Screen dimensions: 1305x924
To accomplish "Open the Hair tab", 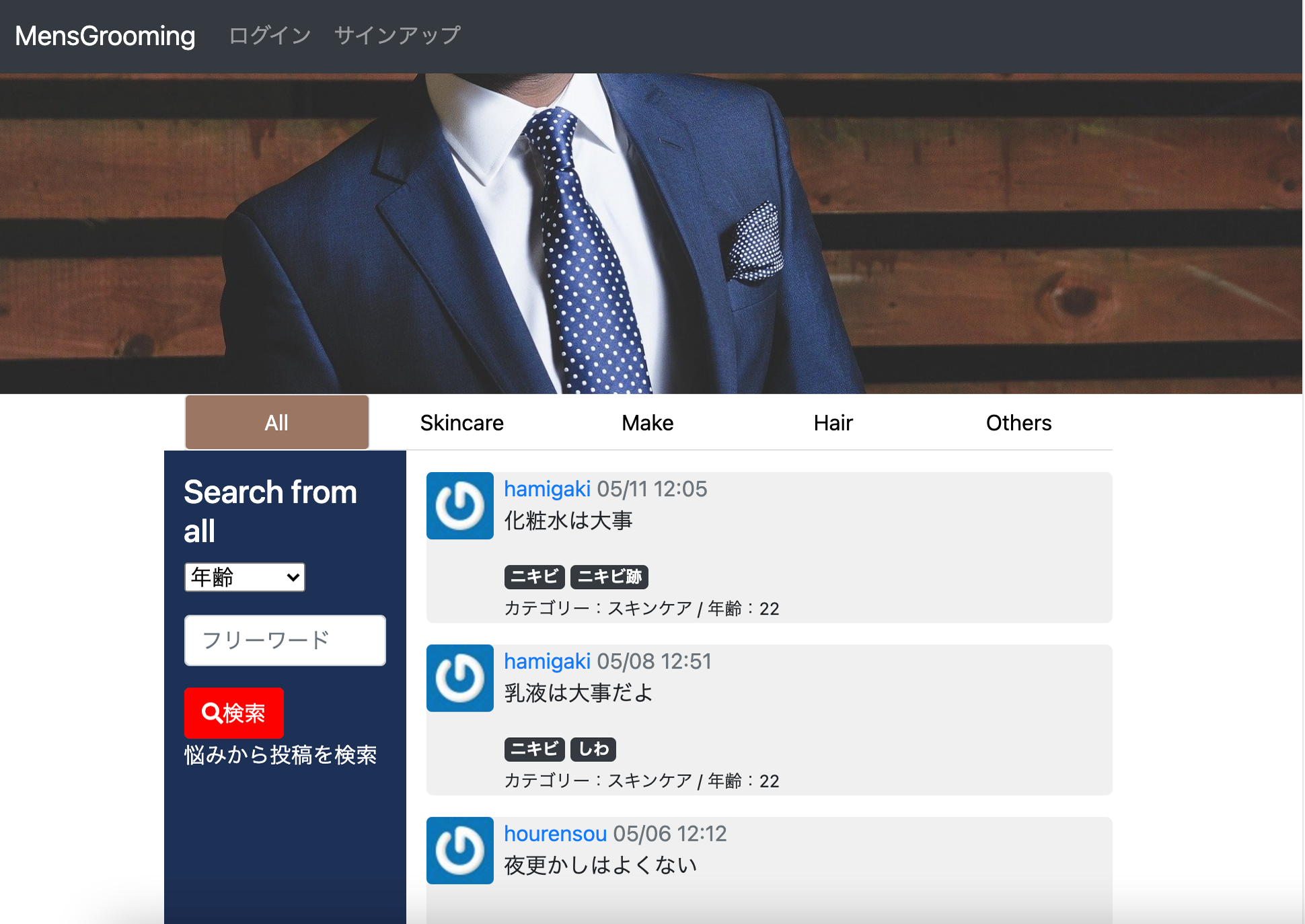I will (833, 422).
